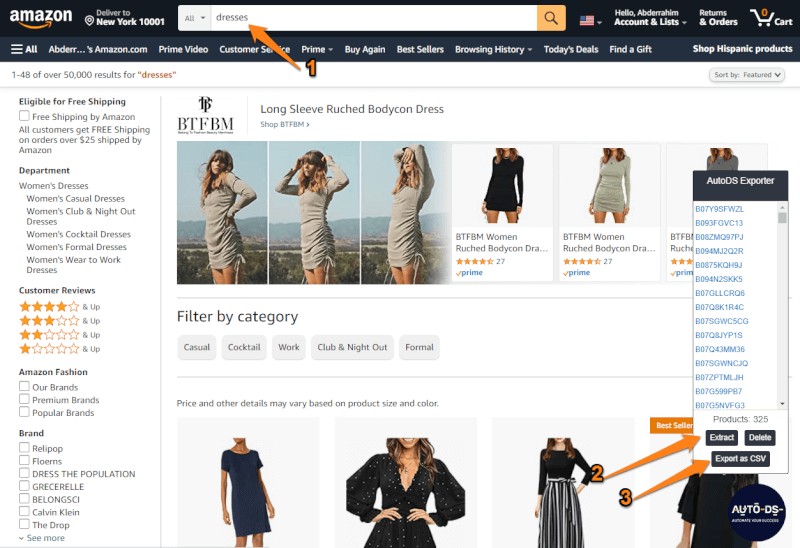
Task: Click the AutoDS round logo badge
Action: pos(756,512)
